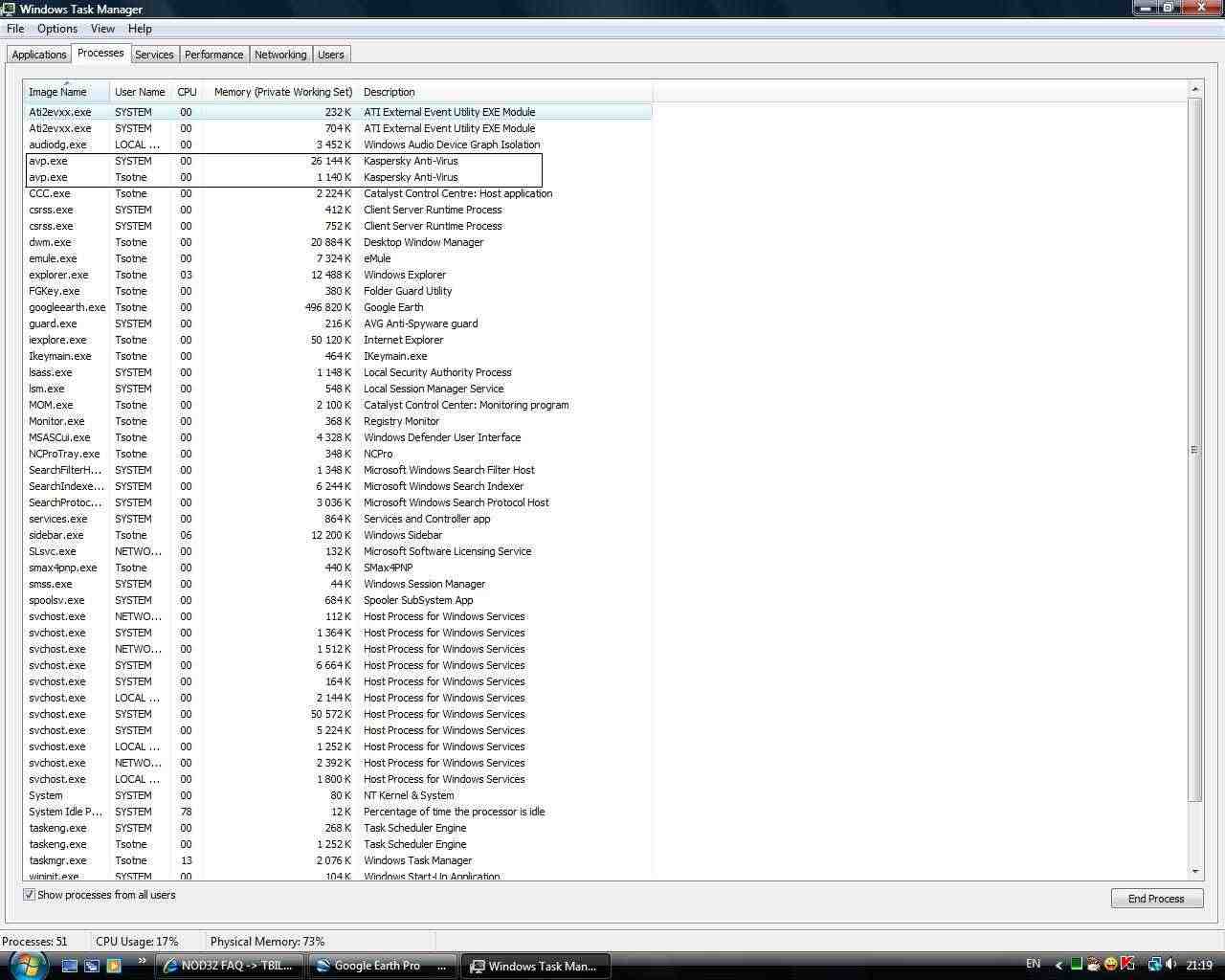1225x980 pixels.
Task: Click the End Process button
Action: [1156, 899]
